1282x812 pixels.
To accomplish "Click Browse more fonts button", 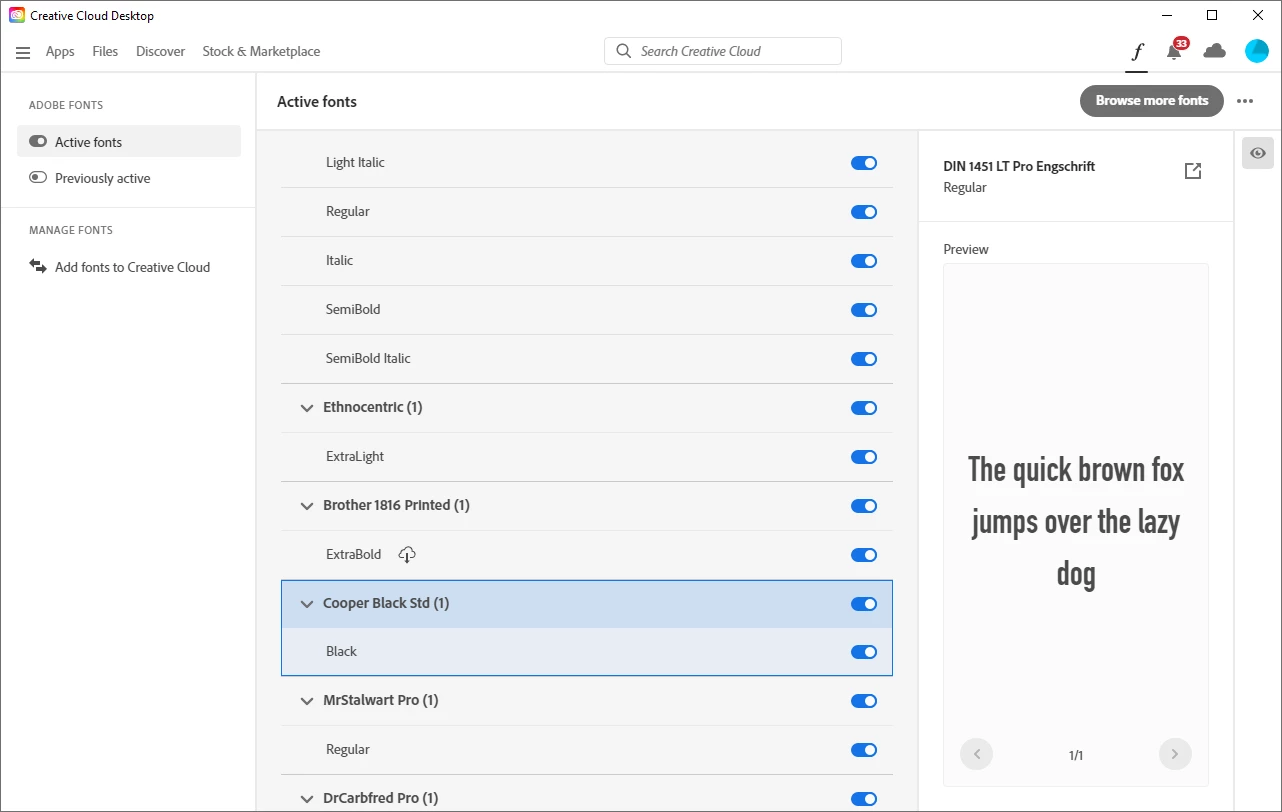I will point(1151,100).
